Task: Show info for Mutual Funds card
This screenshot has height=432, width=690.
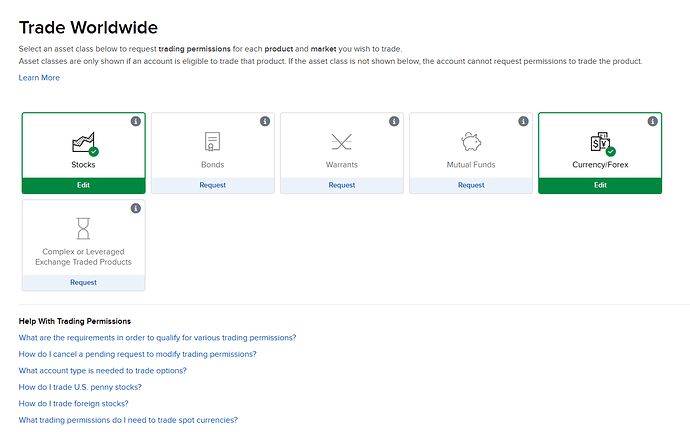Action: click(x=523, y=121)
